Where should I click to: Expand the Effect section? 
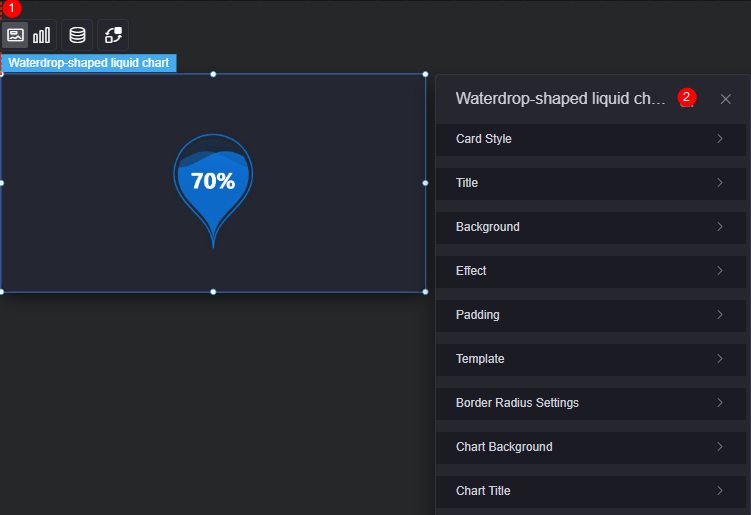(x=591, y=271)
